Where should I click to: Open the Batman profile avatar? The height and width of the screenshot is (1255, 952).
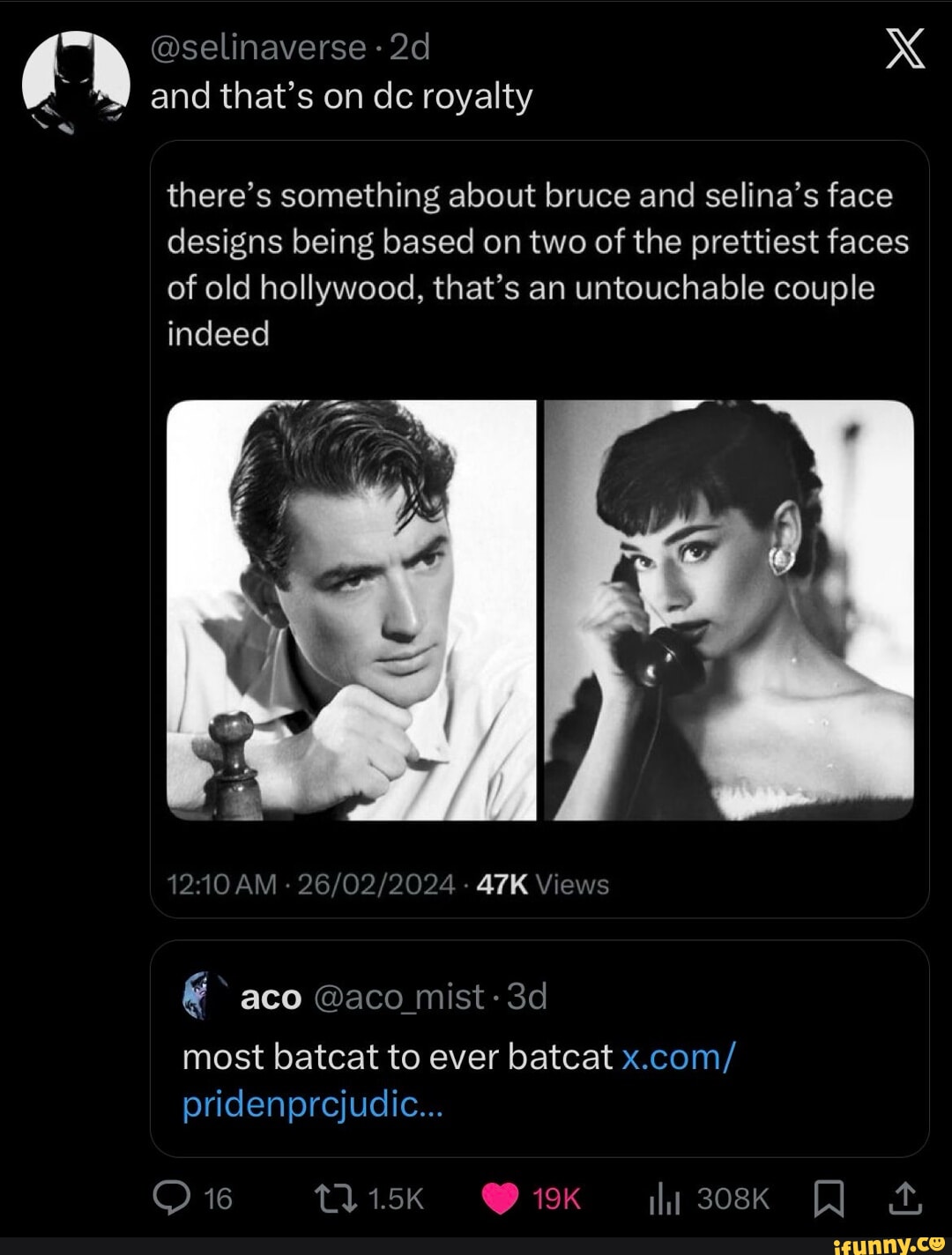(76, 82)
